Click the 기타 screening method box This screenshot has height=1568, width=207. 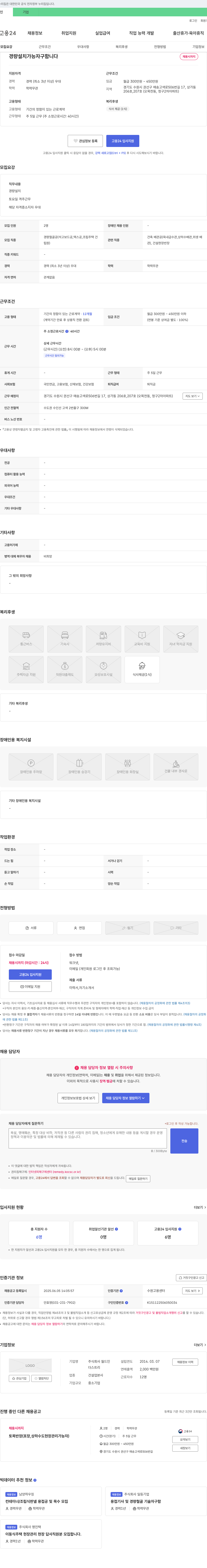176,928
